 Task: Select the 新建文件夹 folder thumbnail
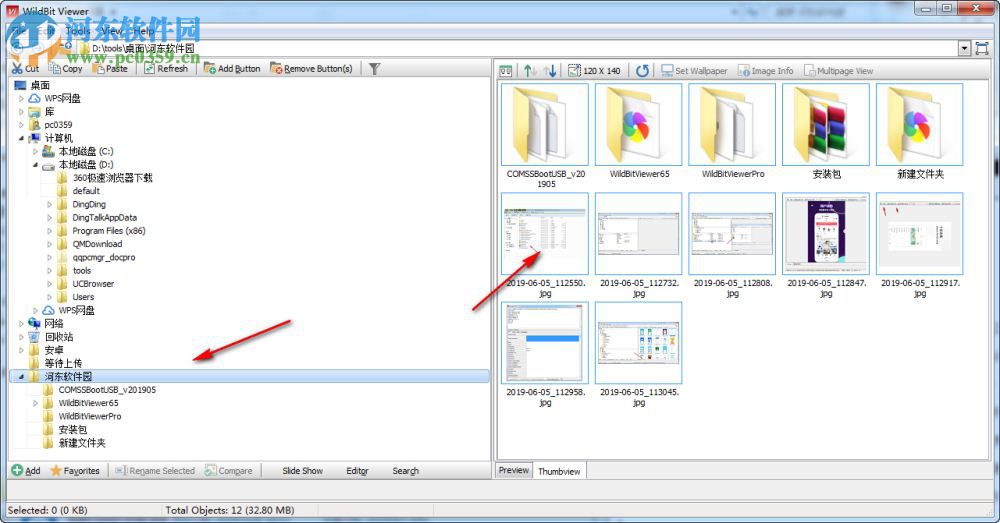(920, 125)
